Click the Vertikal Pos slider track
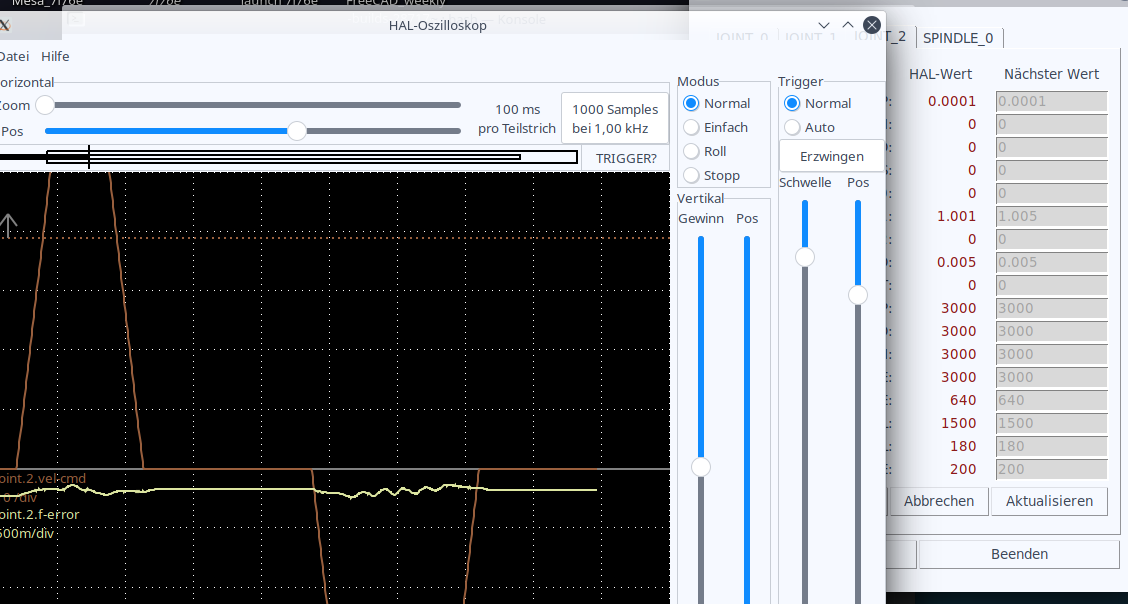Screen dimensions: 1128x604 click(x=747, y=420)
